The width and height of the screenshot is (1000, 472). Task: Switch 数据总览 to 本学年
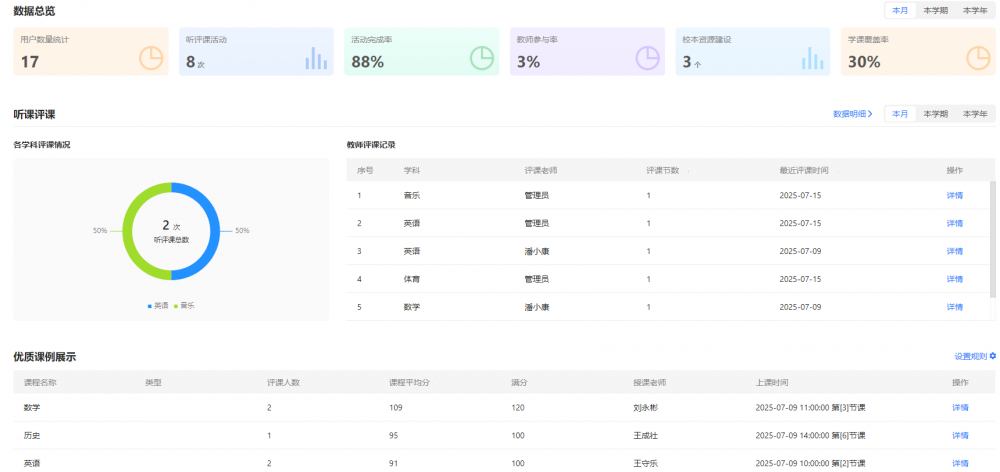pyautogui.click(x=974, y=11)
